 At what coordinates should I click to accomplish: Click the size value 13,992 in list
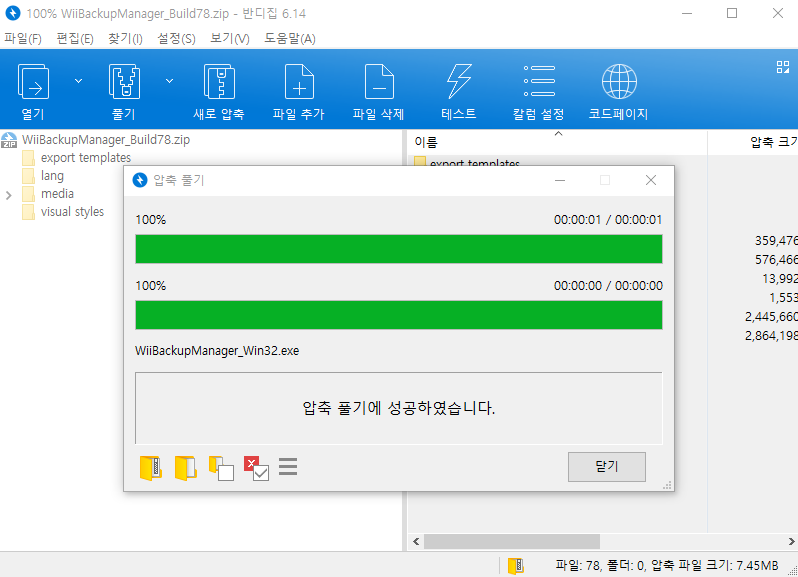coord(780,279)
